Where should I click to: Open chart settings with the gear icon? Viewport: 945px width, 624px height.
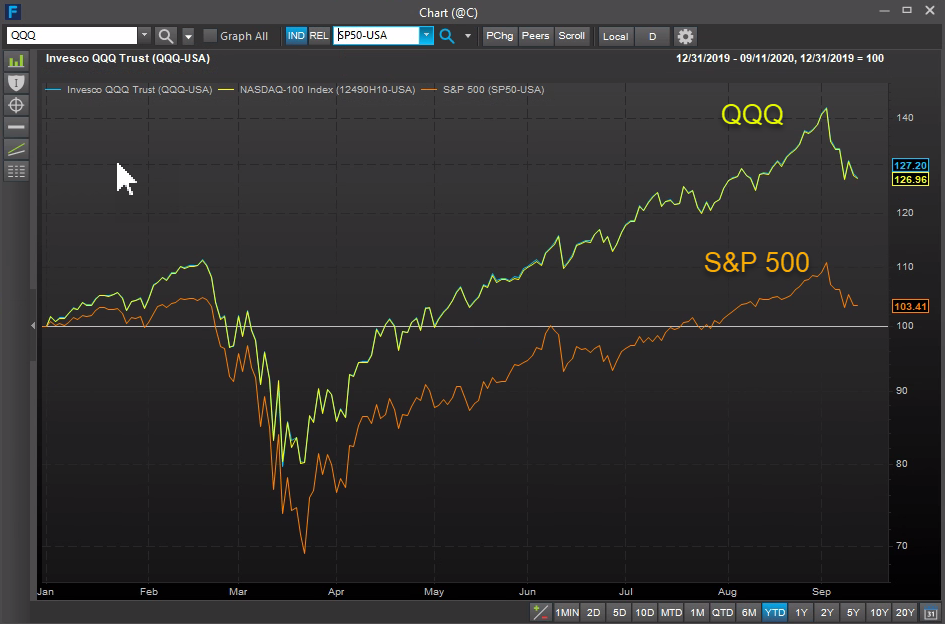tap(685, 36)
